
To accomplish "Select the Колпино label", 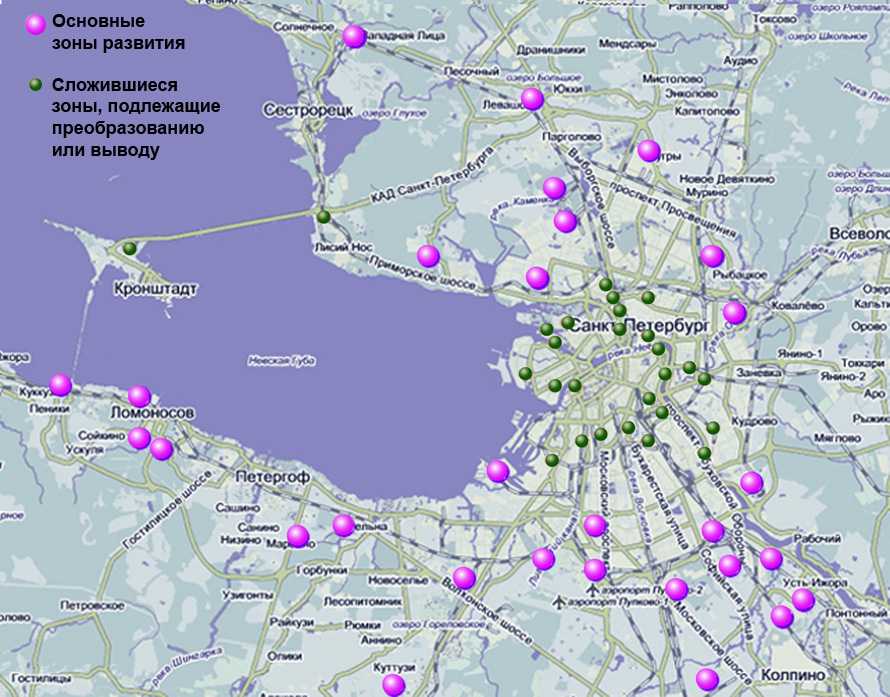I will 793,675.
